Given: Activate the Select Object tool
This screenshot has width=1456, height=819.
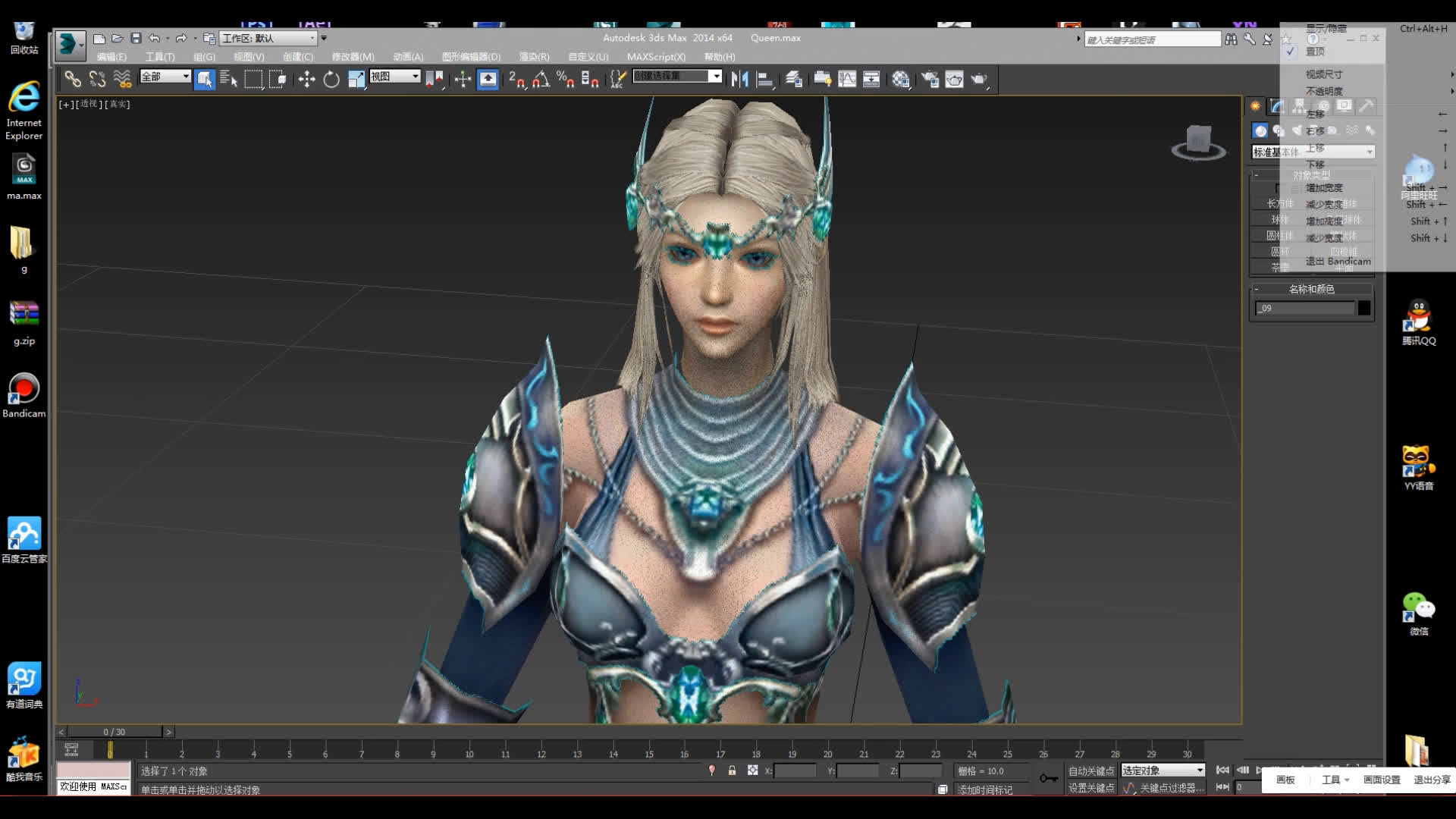Looking at the screenshot, I should pos(204,79).
